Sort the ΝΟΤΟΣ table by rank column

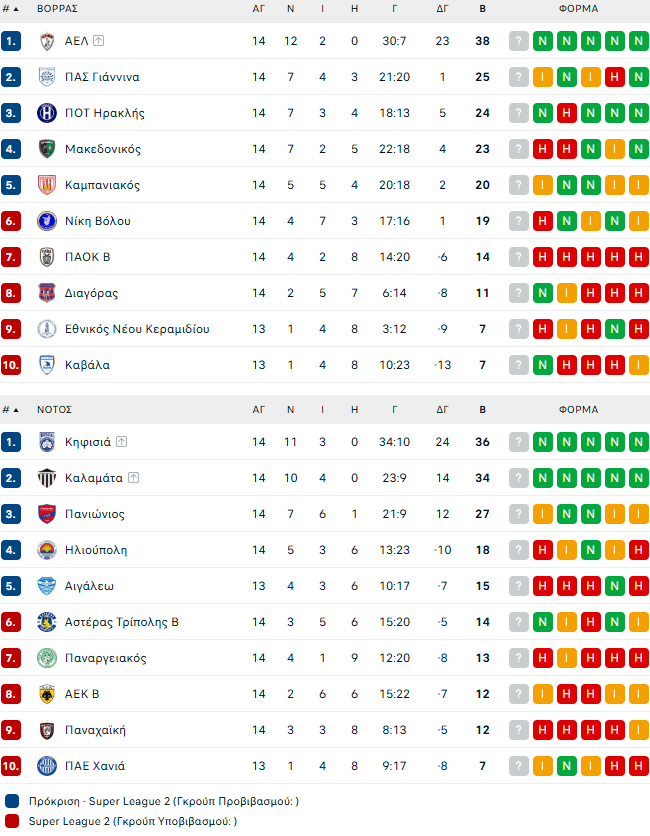10,409
